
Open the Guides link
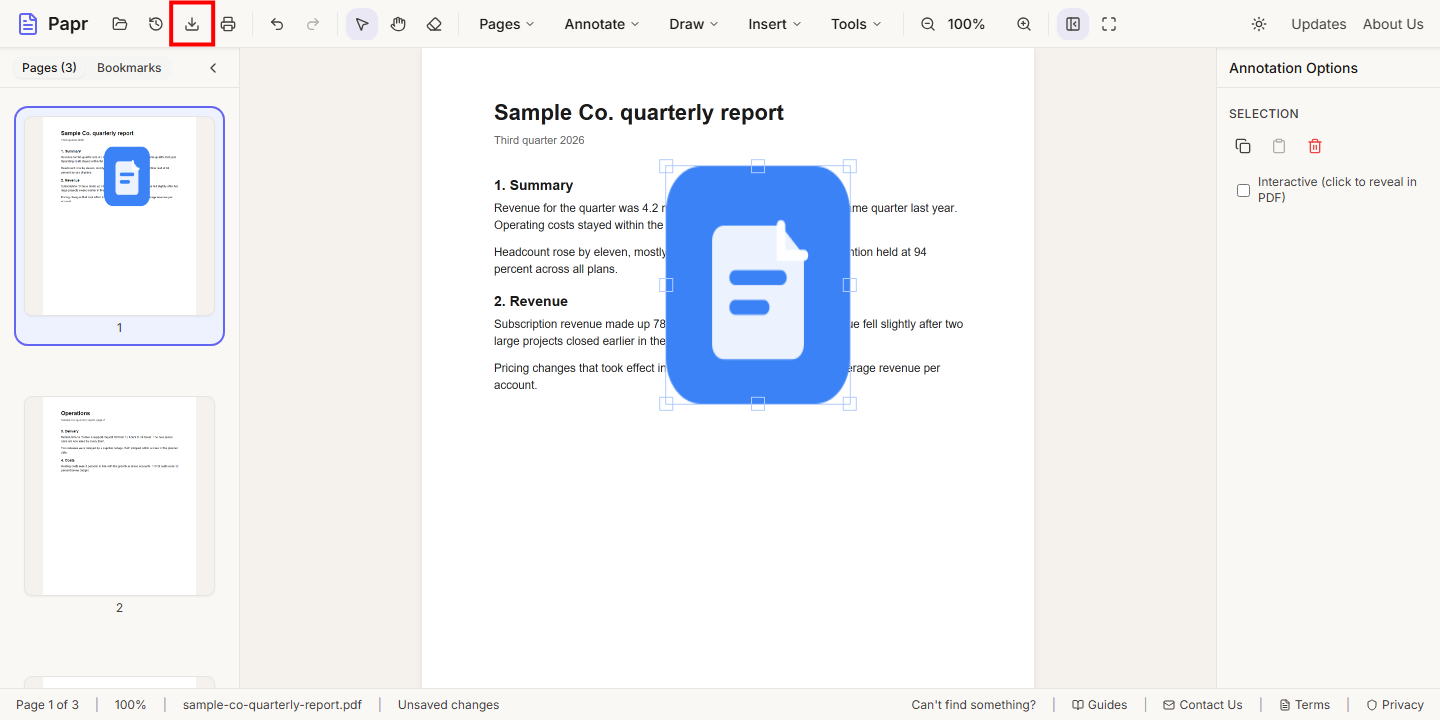(1099, 705)
